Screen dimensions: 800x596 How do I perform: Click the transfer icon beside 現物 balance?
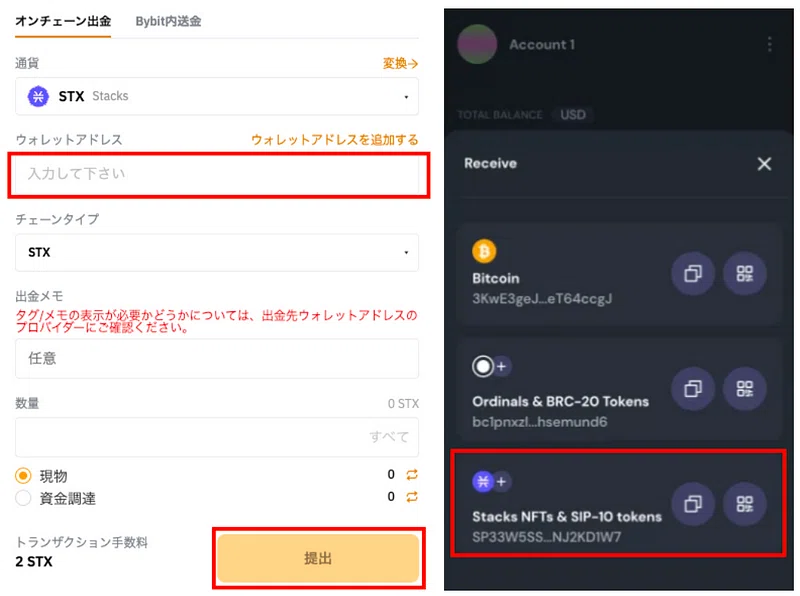point(412,475)
